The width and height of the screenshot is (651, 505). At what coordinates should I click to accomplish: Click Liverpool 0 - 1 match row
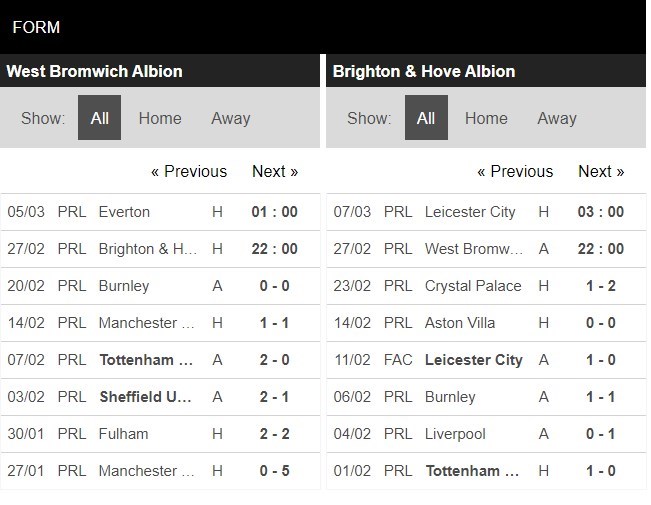pyautogui.click(x=455, y=434)
